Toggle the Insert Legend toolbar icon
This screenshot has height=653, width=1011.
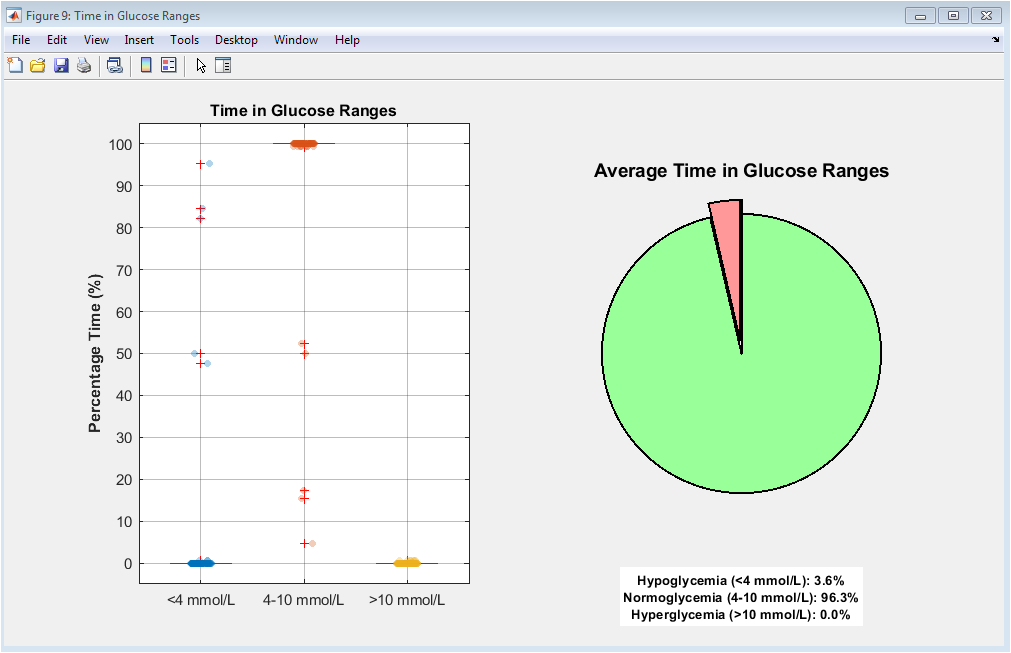pyautogui.click(x=169, y=66)
